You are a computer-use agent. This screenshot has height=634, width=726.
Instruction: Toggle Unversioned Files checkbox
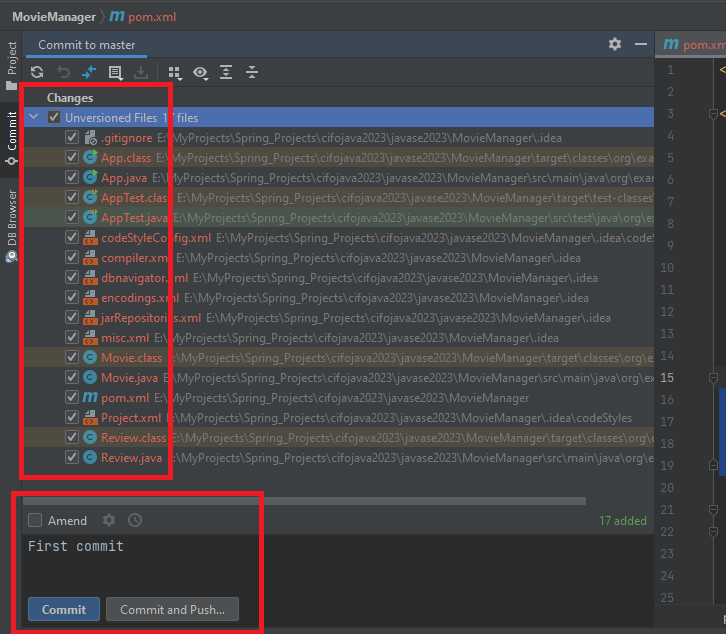(x=54, y=117)
